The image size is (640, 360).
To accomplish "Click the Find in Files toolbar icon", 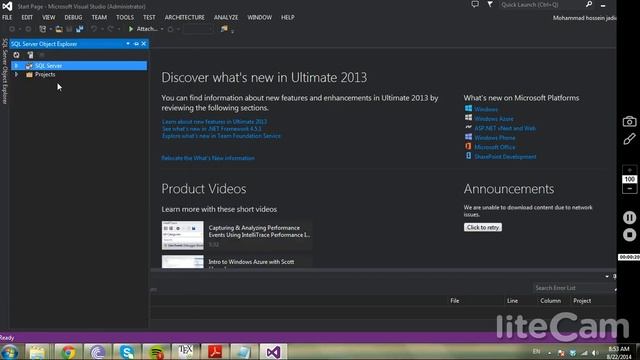I will coord(224,29).
